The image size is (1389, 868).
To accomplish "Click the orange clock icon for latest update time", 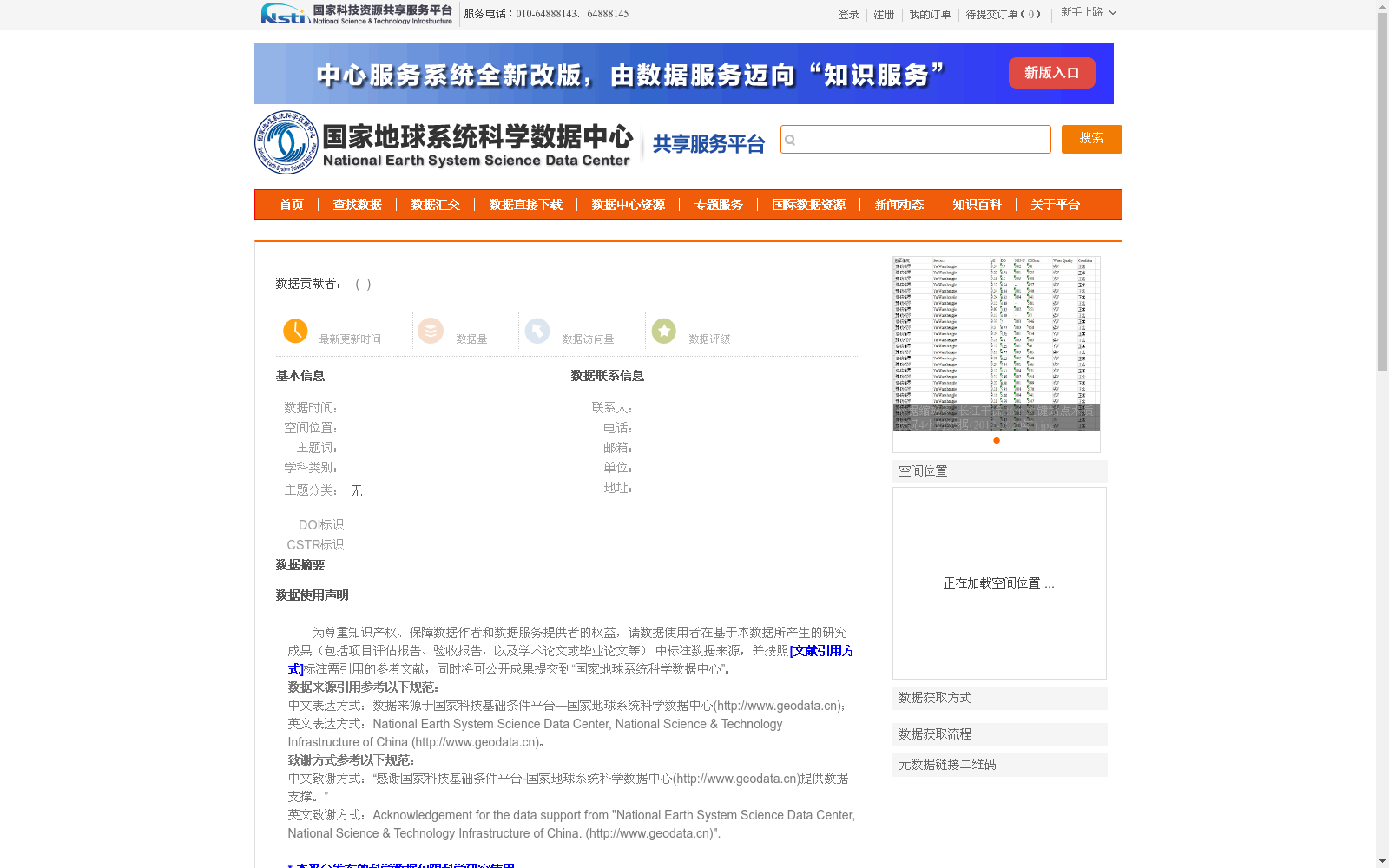I will 295,331.
